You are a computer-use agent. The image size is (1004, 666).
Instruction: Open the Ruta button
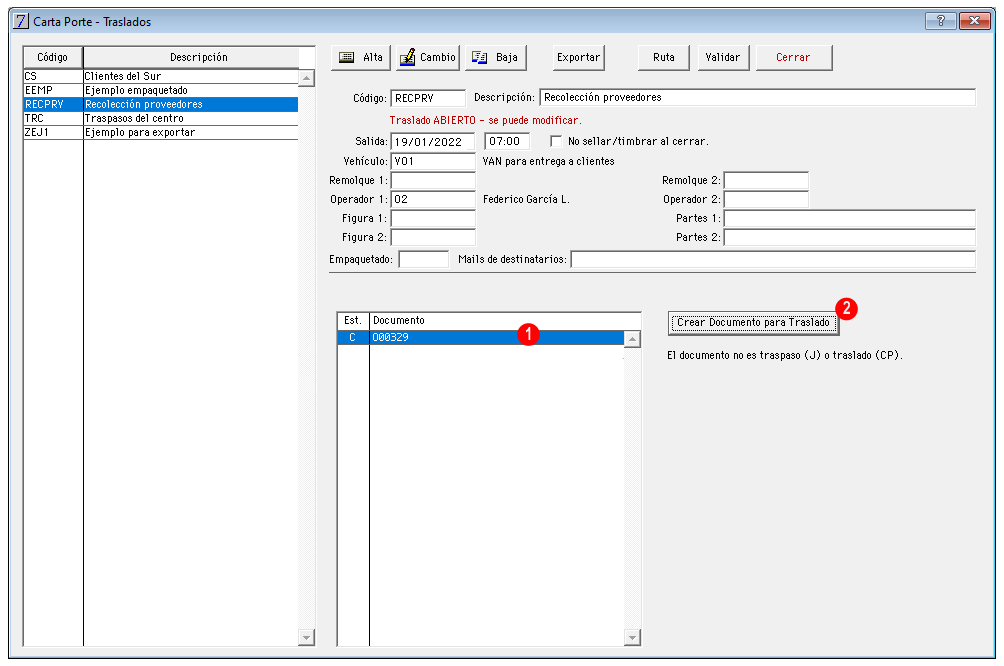coord(663,58)
